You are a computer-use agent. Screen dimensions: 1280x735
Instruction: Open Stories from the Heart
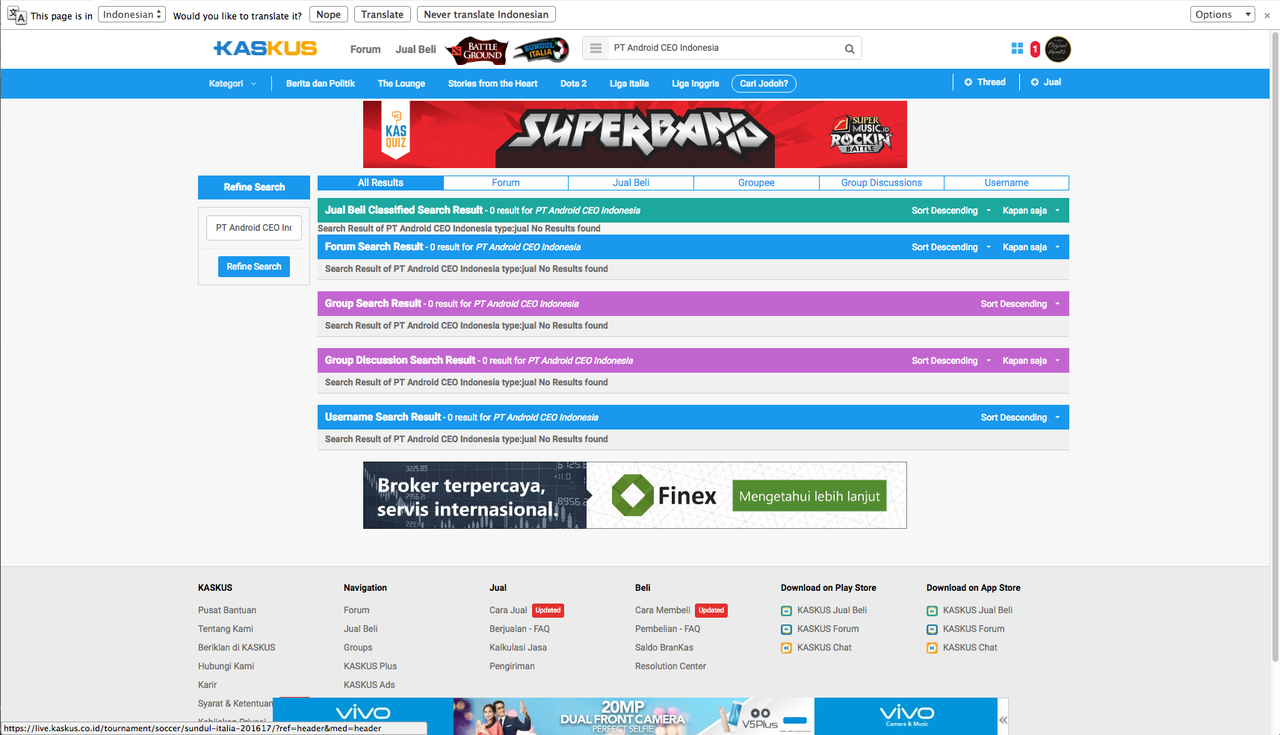coord(493,84)
